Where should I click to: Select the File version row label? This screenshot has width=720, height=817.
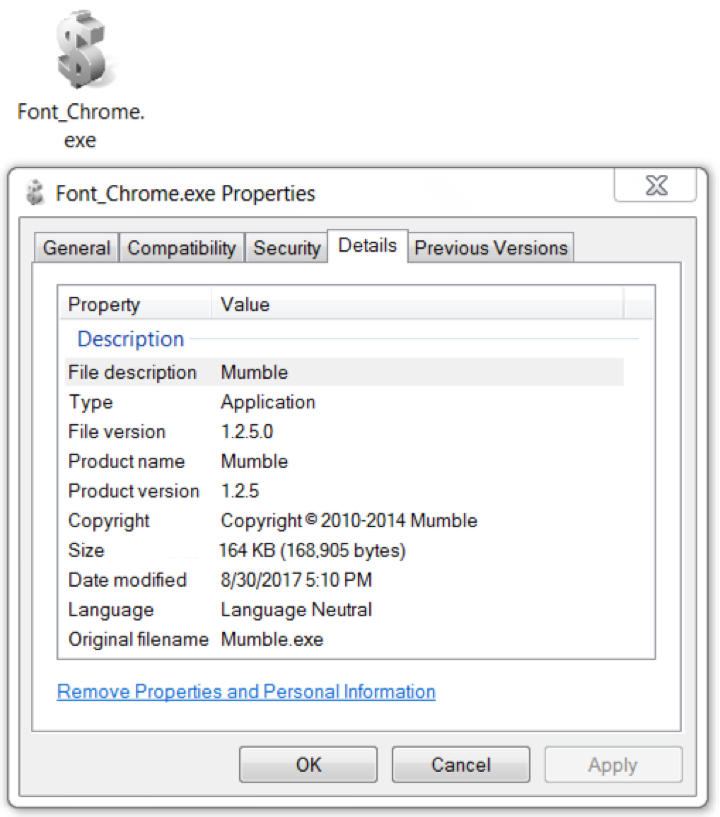(117, 431)
